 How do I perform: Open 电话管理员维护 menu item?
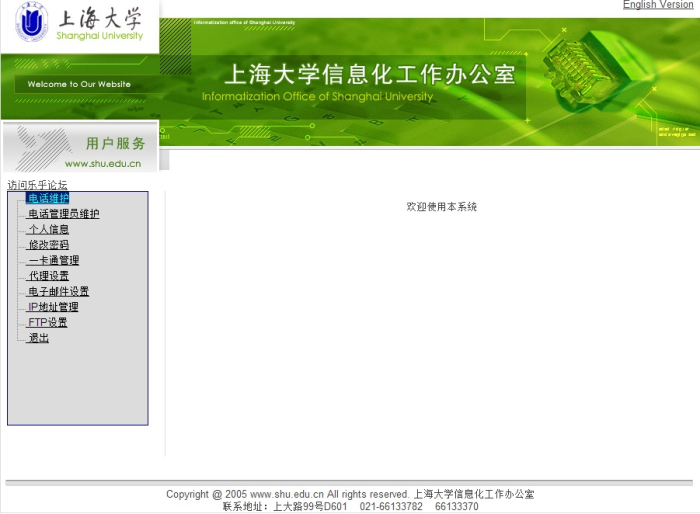tap(63, 214)
